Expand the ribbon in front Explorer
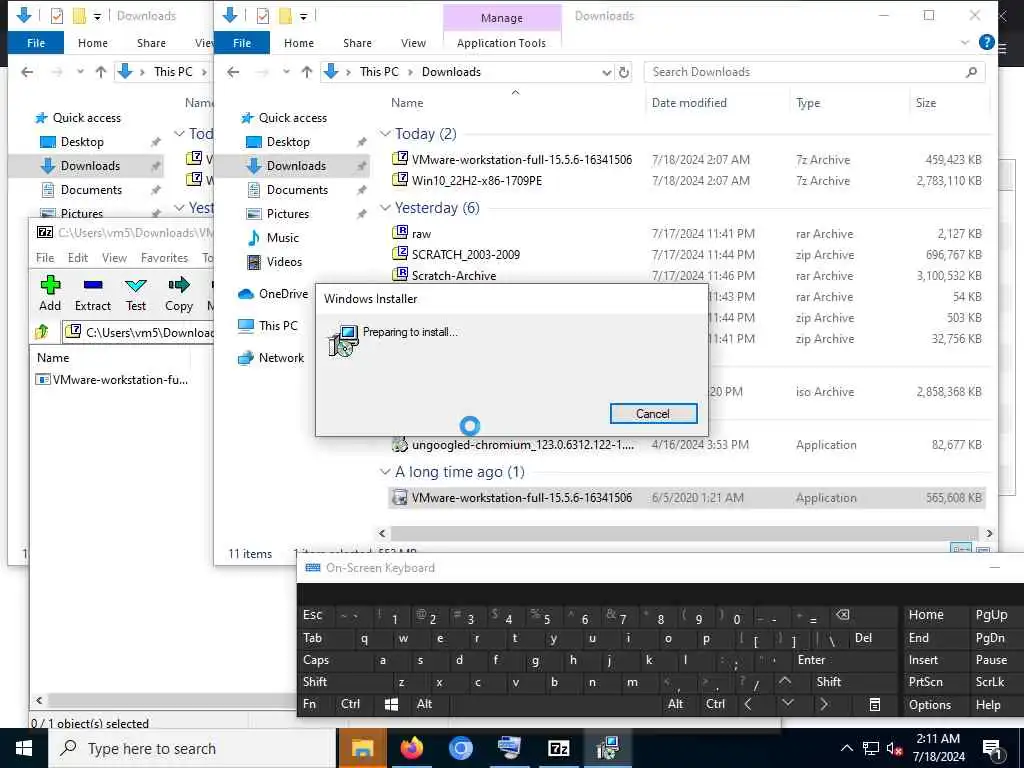The width and height of the screenshot is (1024, 768). (x=965, y=42)
